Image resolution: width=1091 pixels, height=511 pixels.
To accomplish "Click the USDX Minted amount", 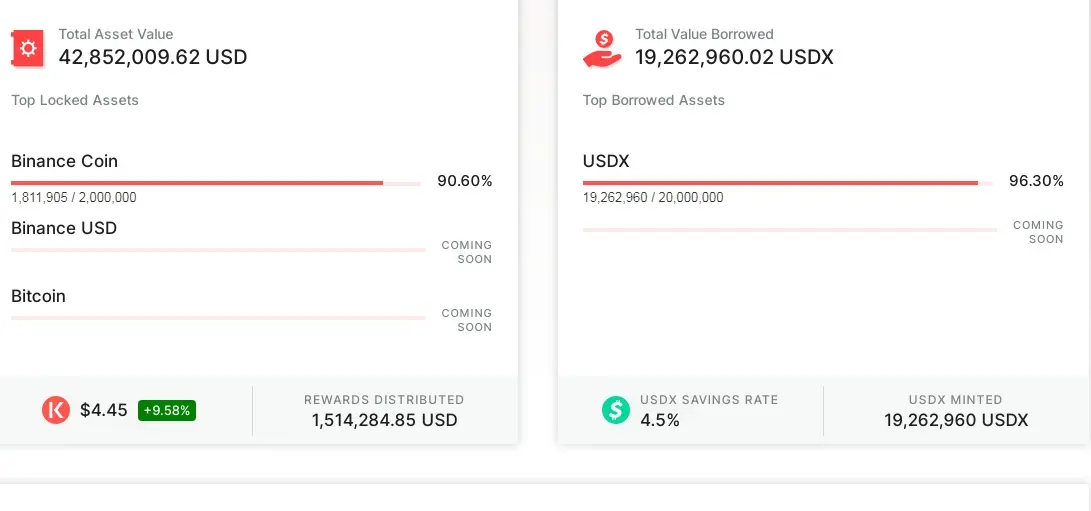I will [956, 420].
